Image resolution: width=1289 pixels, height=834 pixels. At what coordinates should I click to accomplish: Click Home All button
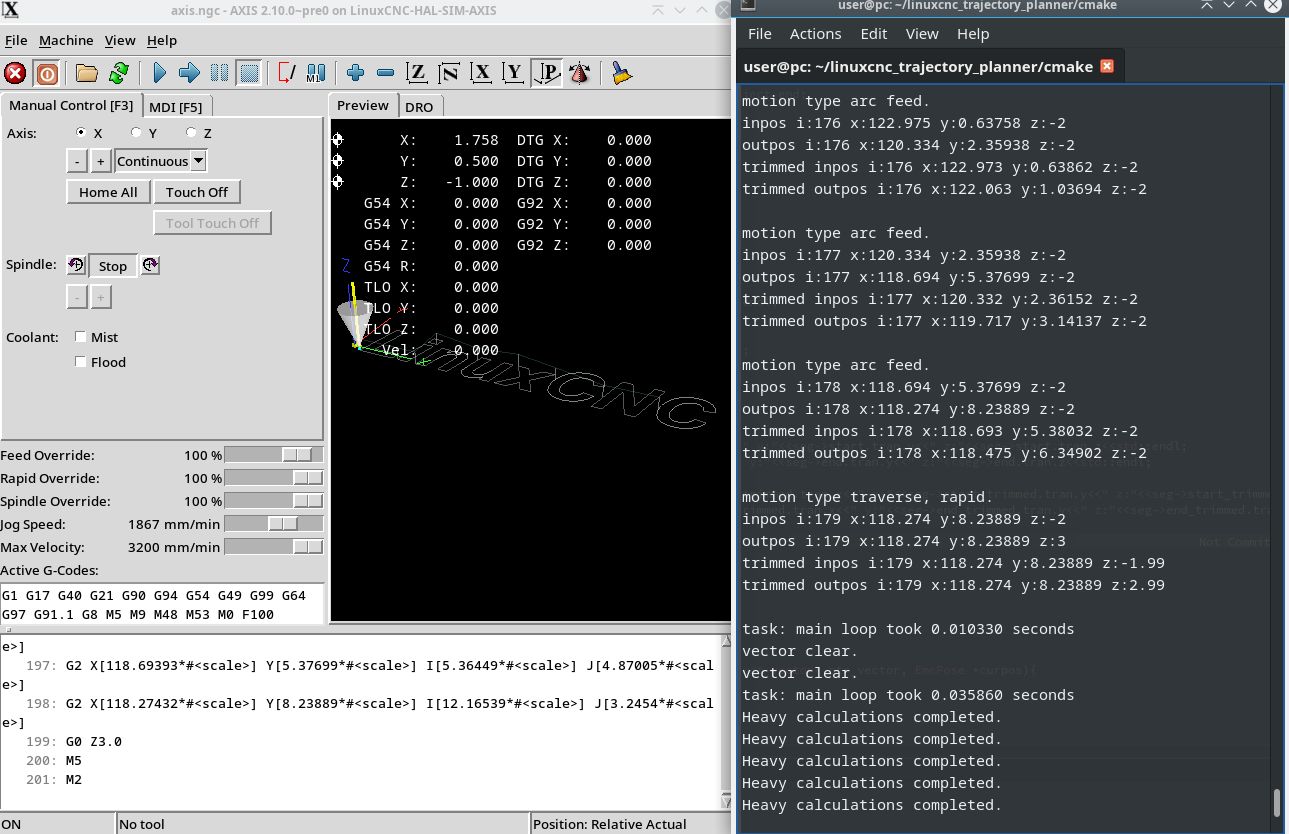point(108,192)
